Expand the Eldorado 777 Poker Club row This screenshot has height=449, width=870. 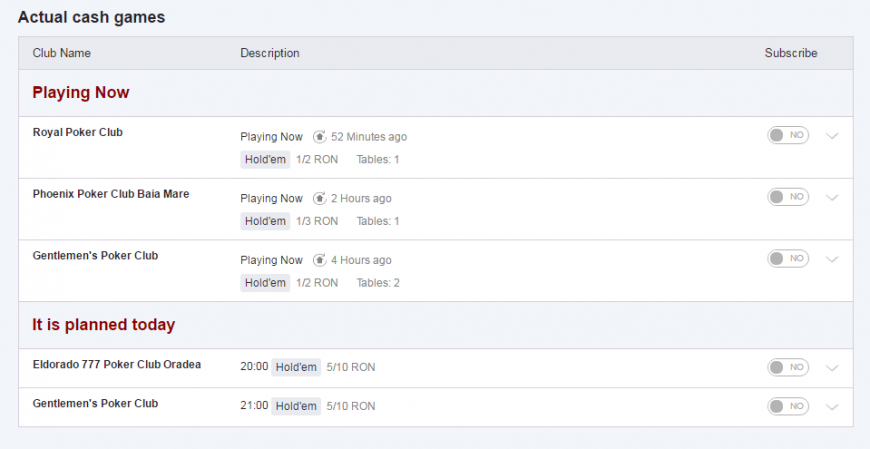[x=832, y=368]
